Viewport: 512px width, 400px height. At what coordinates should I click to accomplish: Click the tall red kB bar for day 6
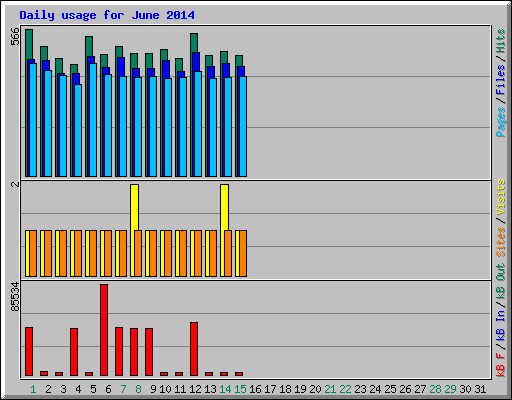[104, 330]
